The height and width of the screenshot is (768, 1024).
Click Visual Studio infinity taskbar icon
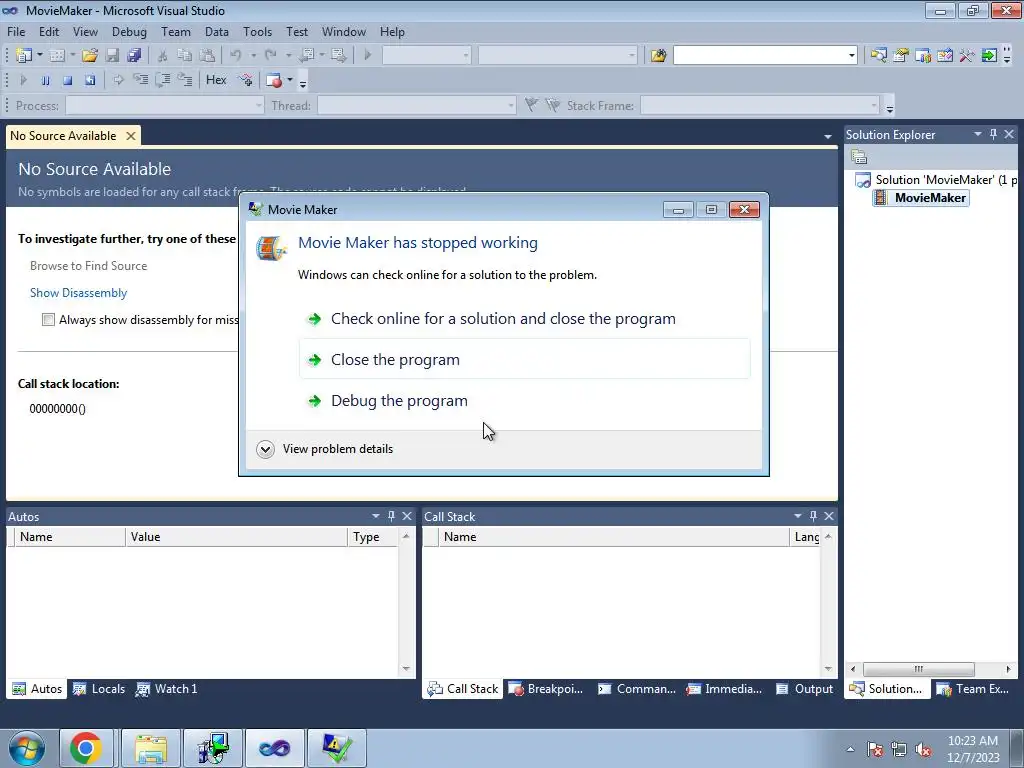click(274, 748)
